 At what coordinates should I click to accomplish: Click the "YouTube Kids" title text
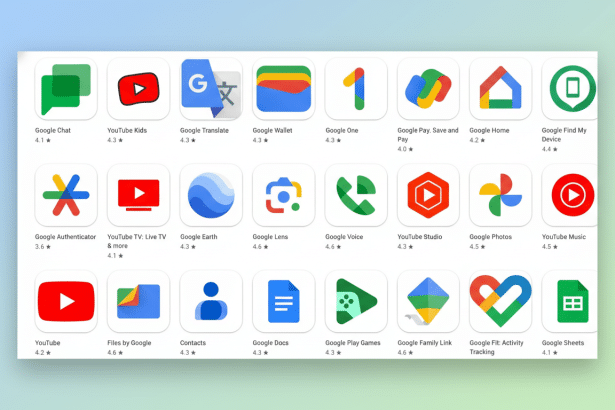click(127, 130)
